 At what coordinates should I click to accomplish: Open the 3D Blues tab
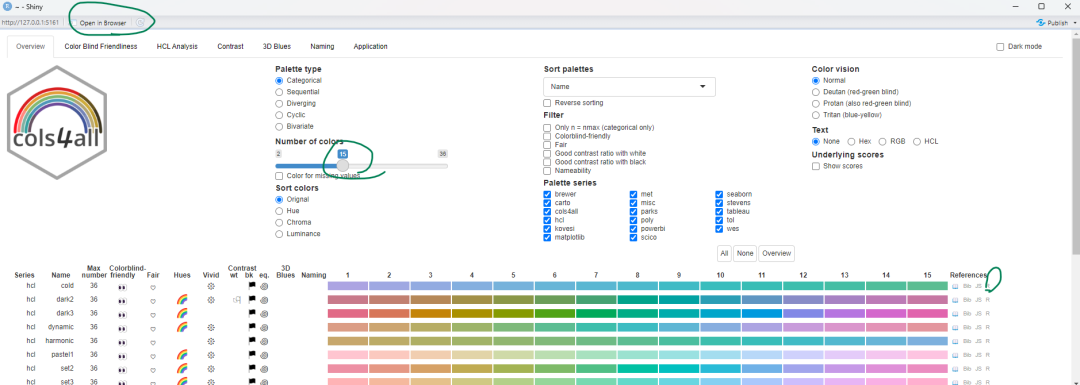coord(277,47)
